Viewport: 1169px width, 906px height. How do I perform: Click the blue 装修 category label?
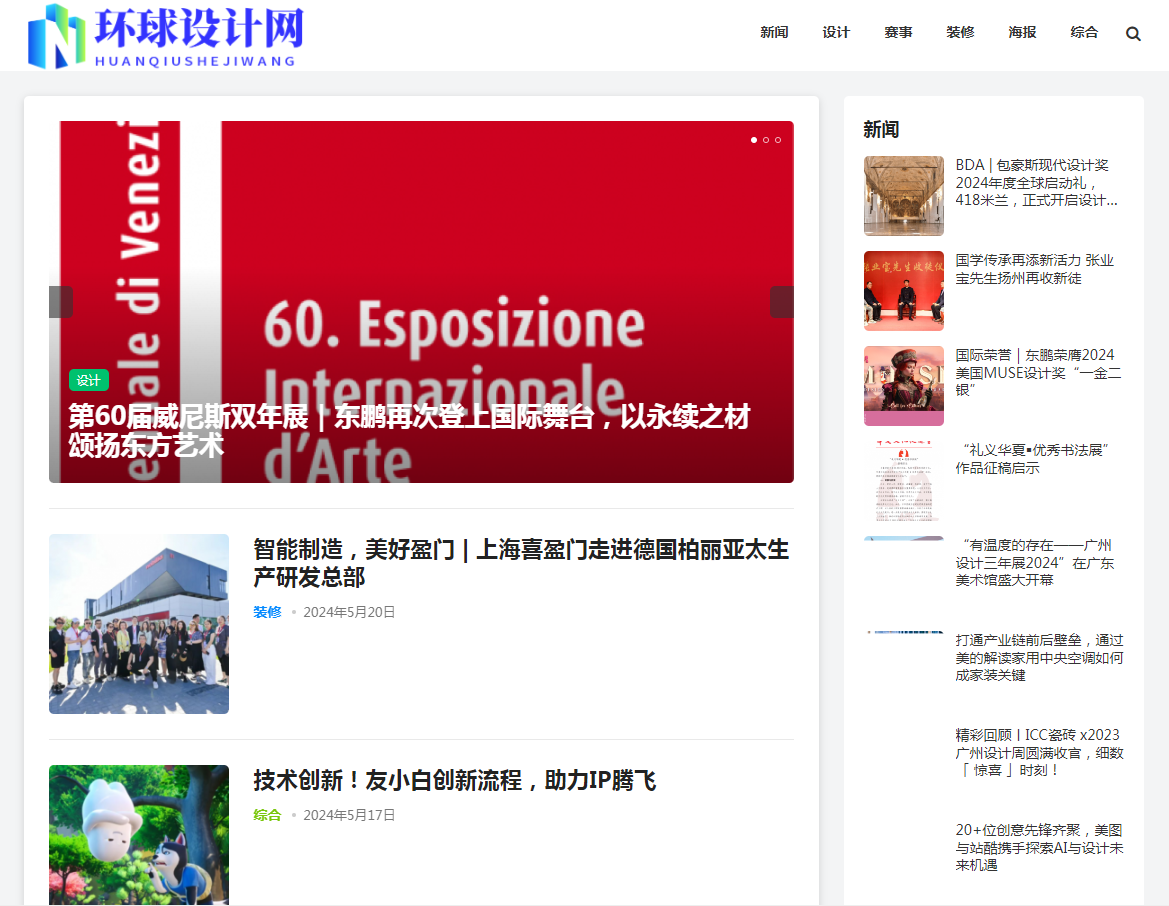(268, 612)
